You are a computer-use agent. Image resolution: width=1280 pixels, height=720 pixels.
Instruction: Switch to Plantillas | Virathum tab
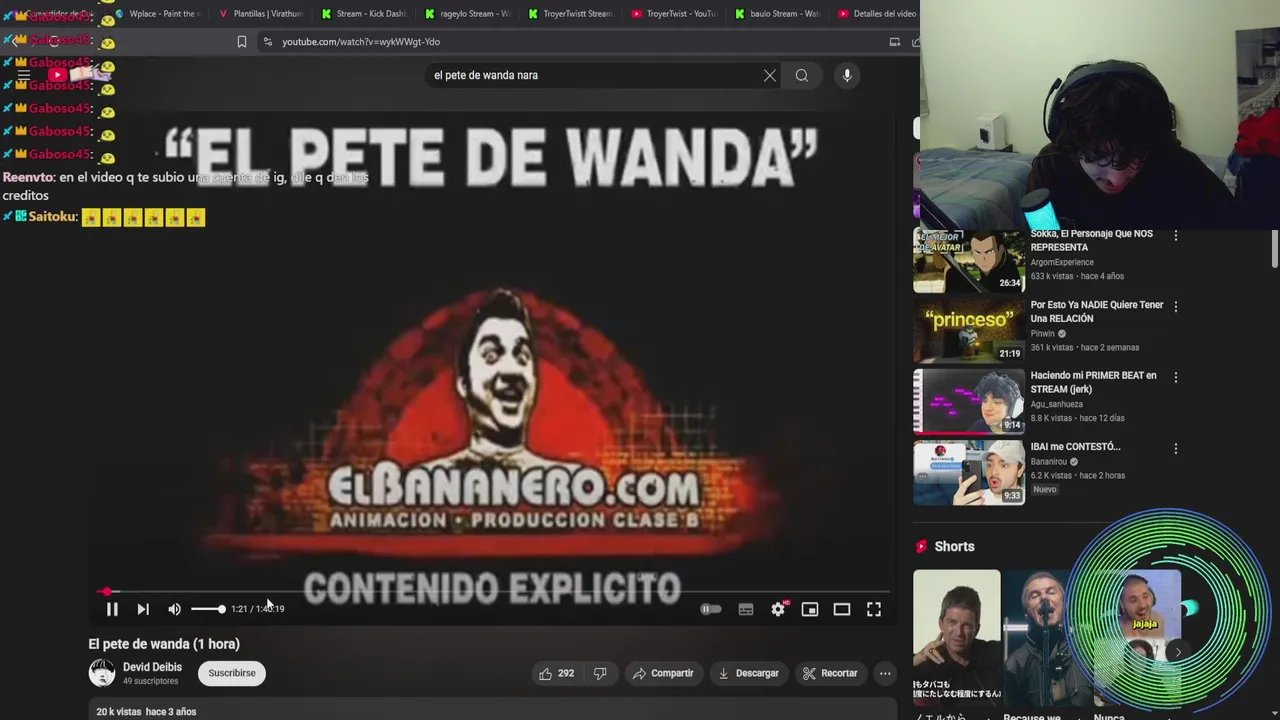coord(260,14)
